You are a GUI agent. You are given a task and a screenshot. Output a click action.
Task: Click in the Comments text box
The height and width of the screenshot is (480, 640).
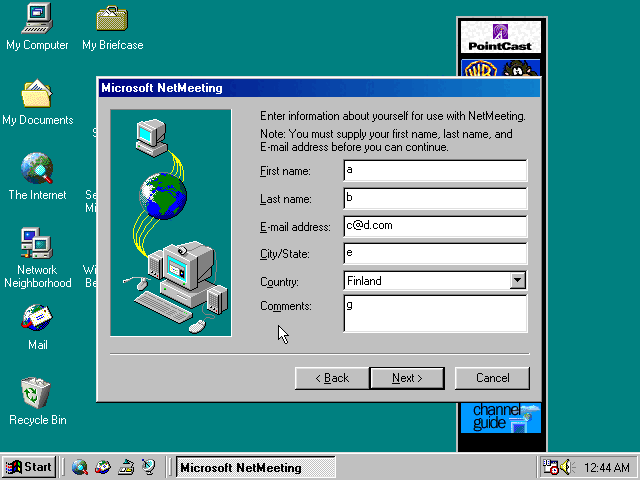[x=436, y=313]
